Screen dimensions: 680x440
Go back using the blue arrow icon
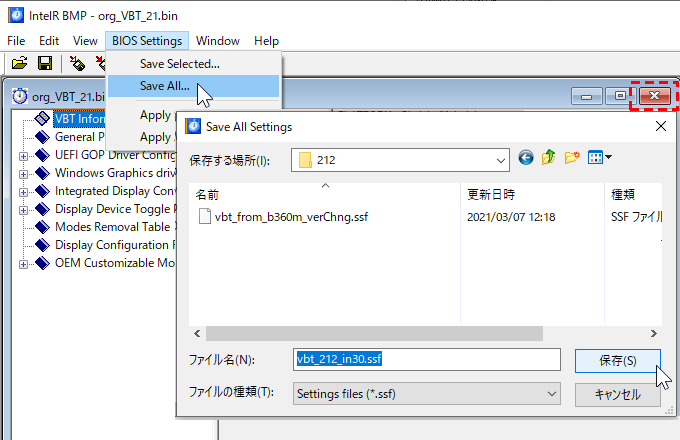click(526, 158)
